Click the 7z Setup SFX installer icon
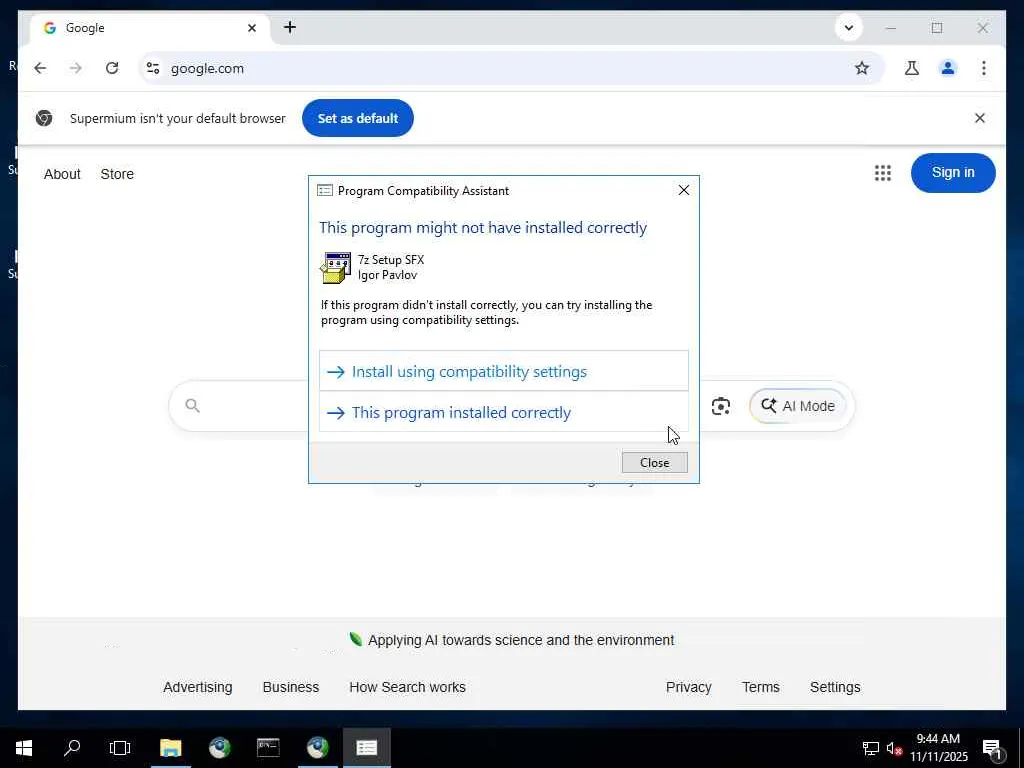1024x768 pixels. click(335, 268)
